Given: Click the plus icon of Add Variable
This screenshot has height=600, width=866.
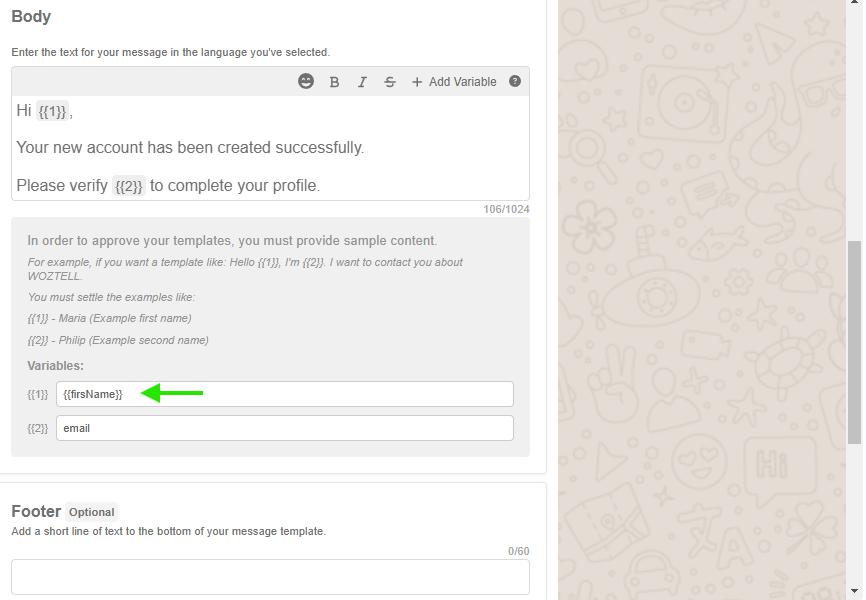Looking at the screenshot, I should coord(417,82).
